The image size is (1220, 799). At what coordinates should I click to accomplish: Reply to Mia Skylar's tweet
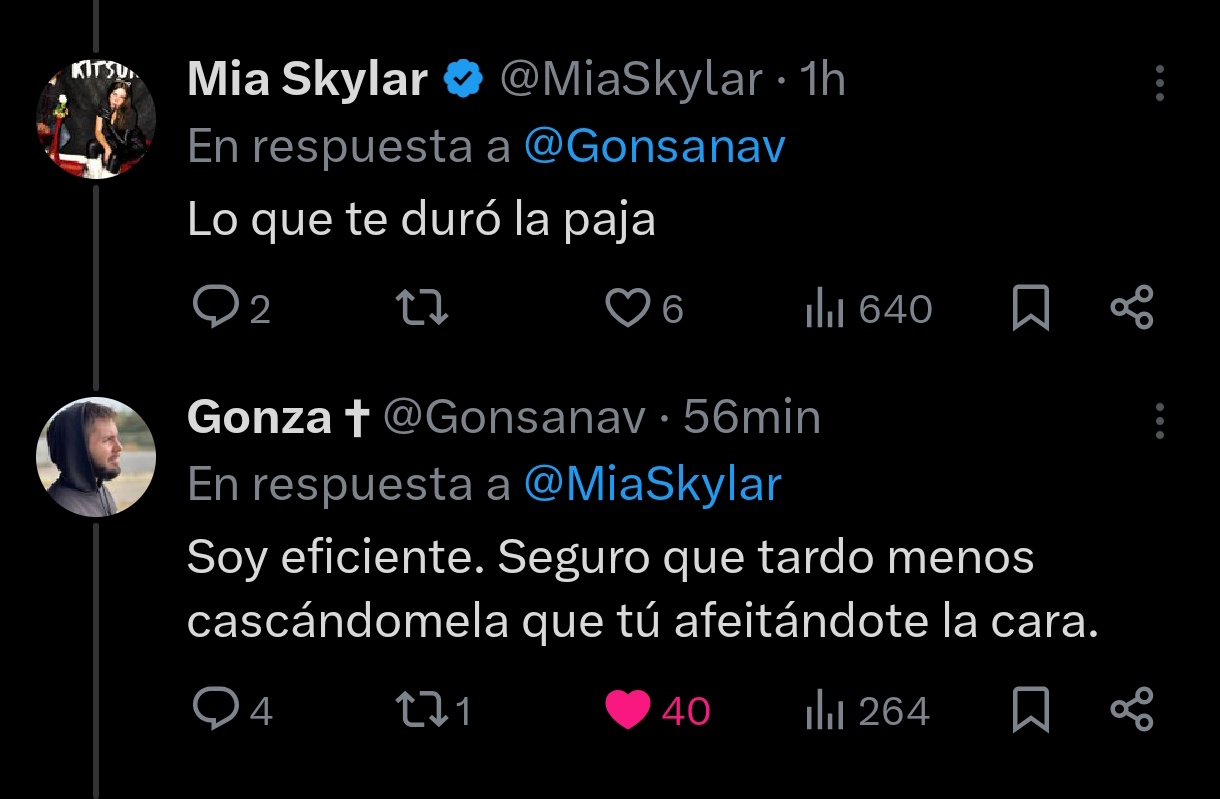(213, 309)
